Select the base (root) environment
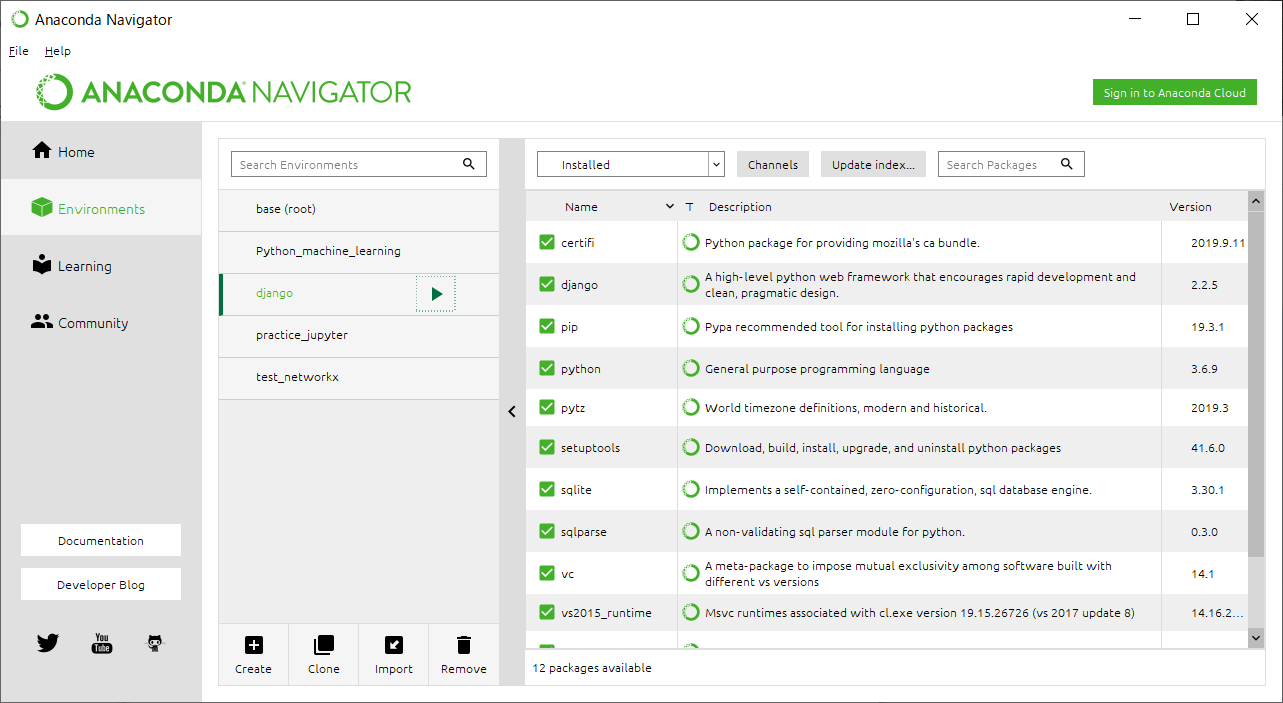This screenshot has width=1283, height=703. pyautogui.click(x=359, y=210)
